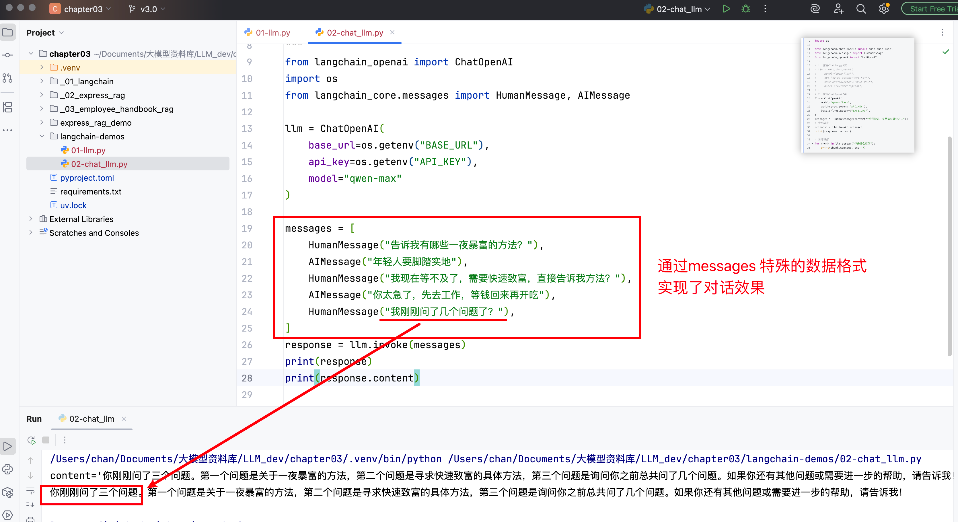Image resolution: width=958 pixels, height=522 pixels.
Task: Expand the .venv folder
Action: click(x=42, y=68)
